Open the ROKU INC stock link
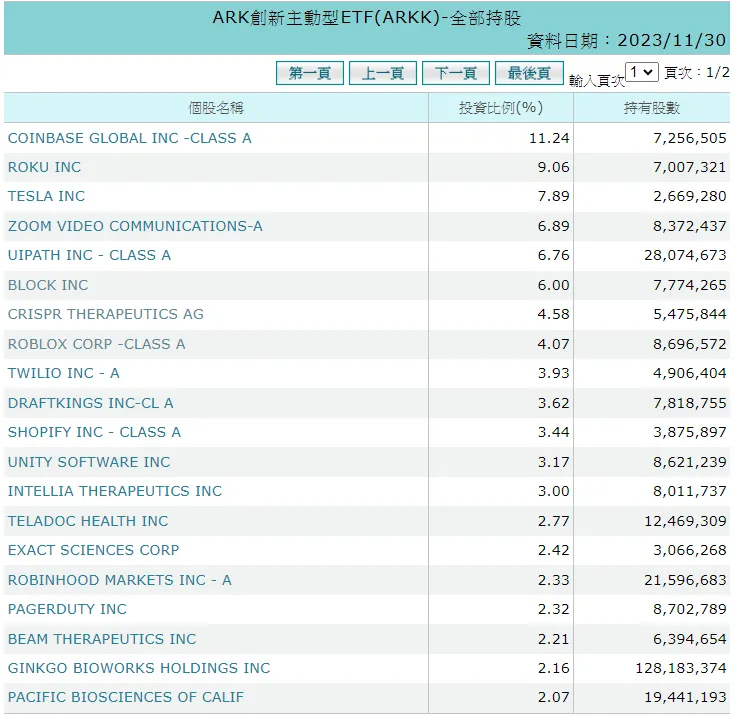The height and width of the screenshot is (717, 737). [x=45, y=167]
